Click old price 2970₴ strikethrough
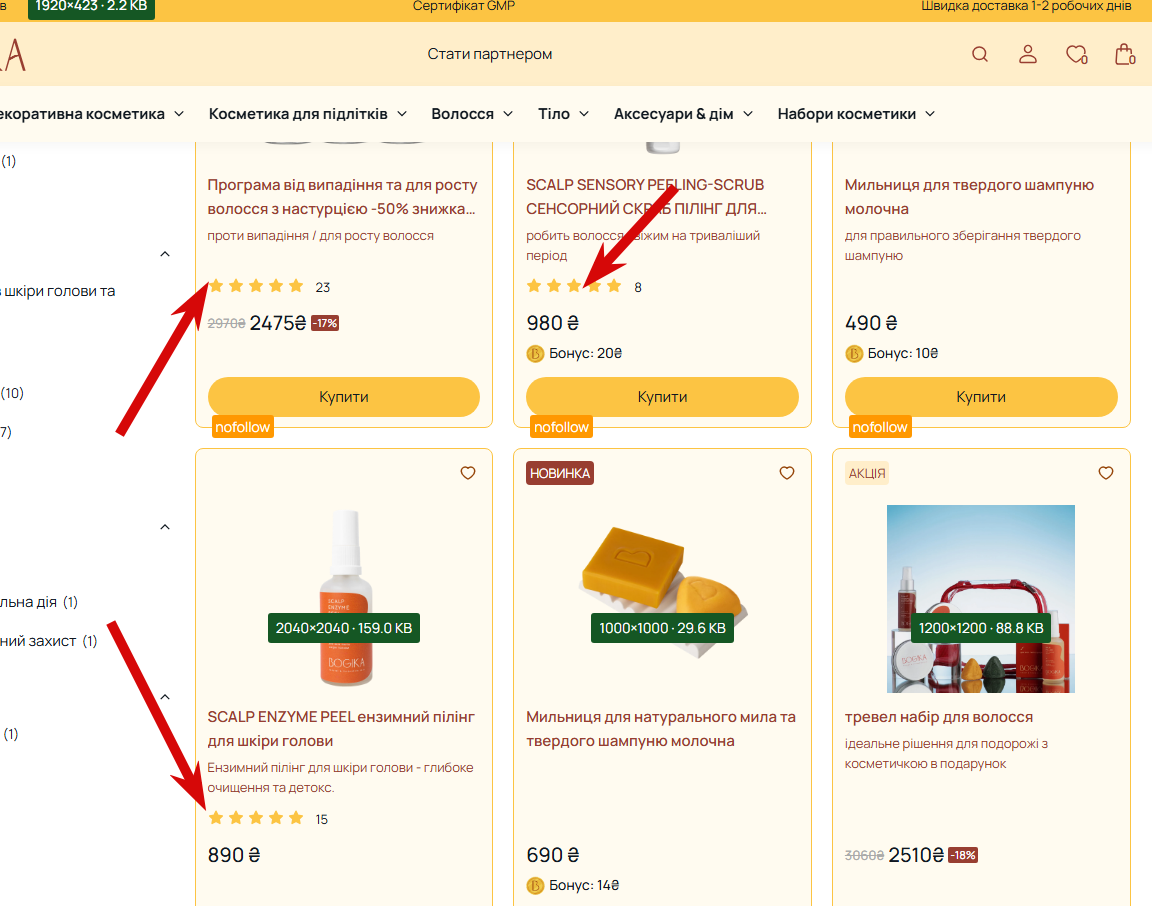Image resolution: width=1152 pixels, height=906 pixels. click(x=226, y=323)
